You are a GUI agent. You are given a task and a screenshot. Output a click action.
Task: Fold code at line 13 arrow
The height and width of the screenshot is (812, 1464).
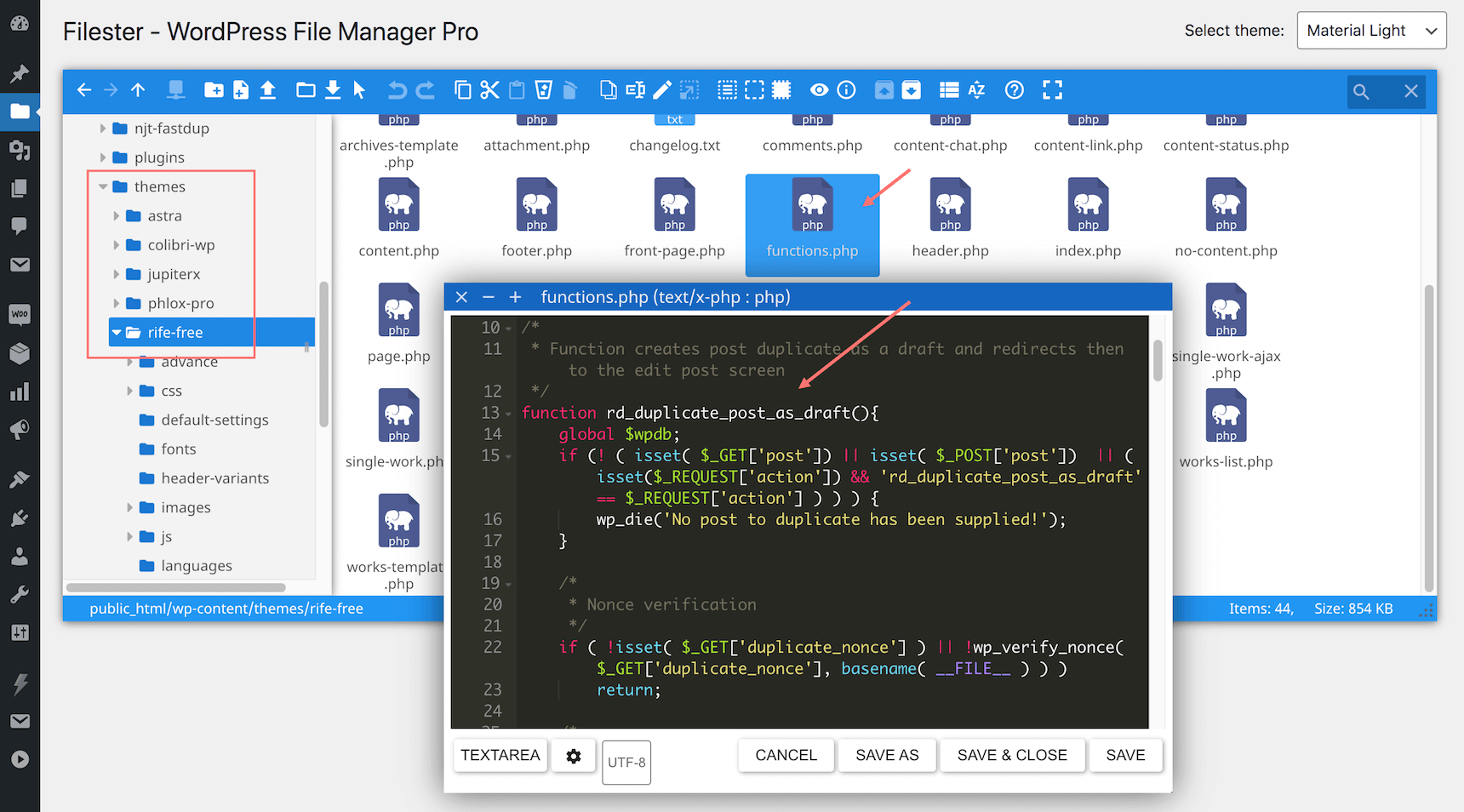(508, 414)
